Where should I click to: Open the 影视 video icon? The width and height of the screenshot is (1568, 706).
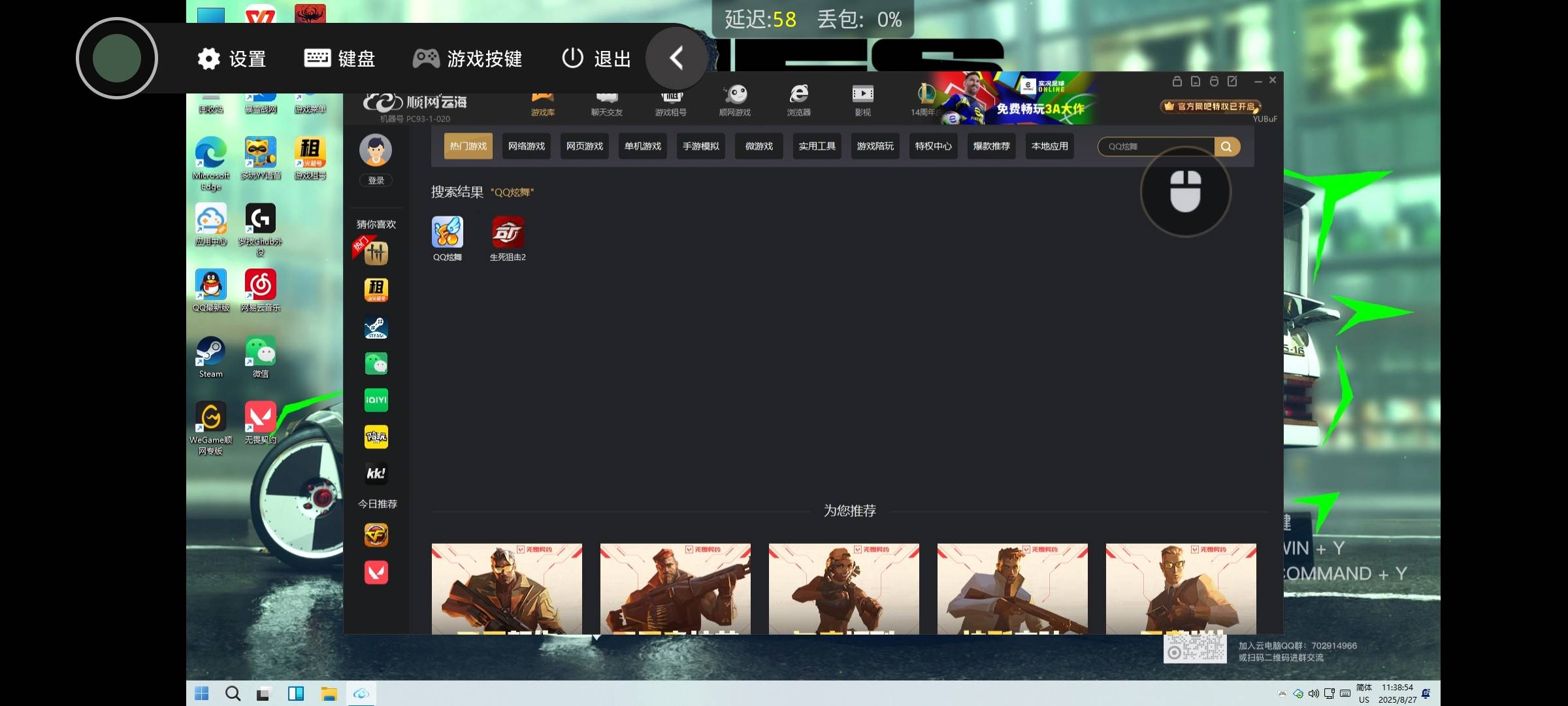(862, 100)
